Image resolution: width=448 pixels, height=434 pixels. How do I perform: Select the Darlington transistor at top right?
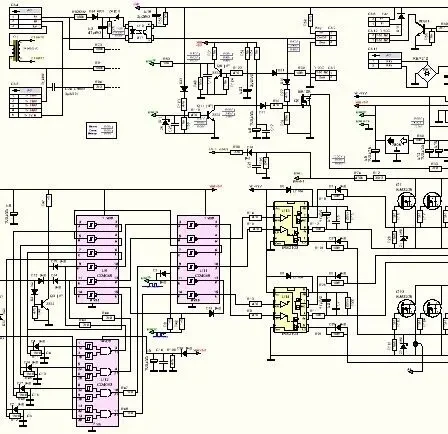click(420, 30)
